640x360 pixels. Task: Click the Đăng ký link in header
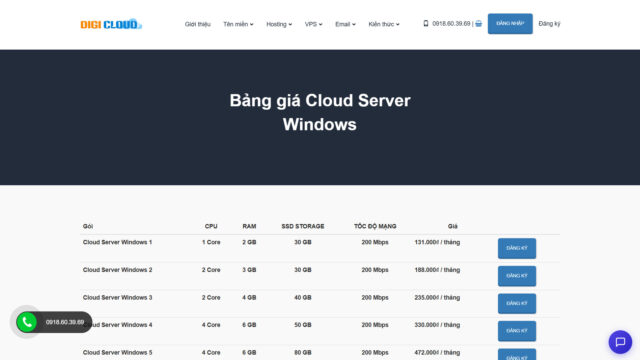click(549, 24)
